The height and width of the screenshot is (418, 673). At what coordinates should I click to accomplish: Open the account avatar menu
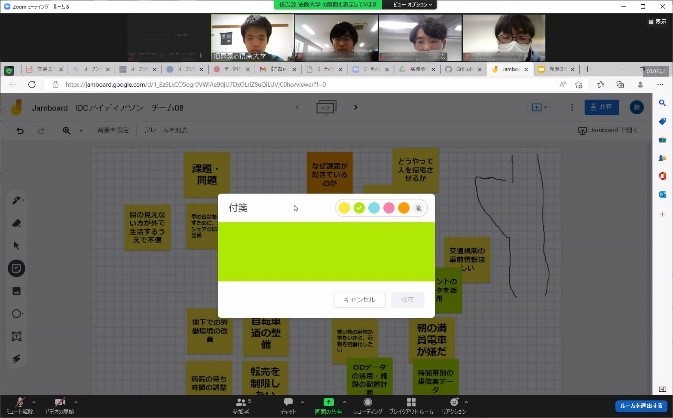point(637,107)
